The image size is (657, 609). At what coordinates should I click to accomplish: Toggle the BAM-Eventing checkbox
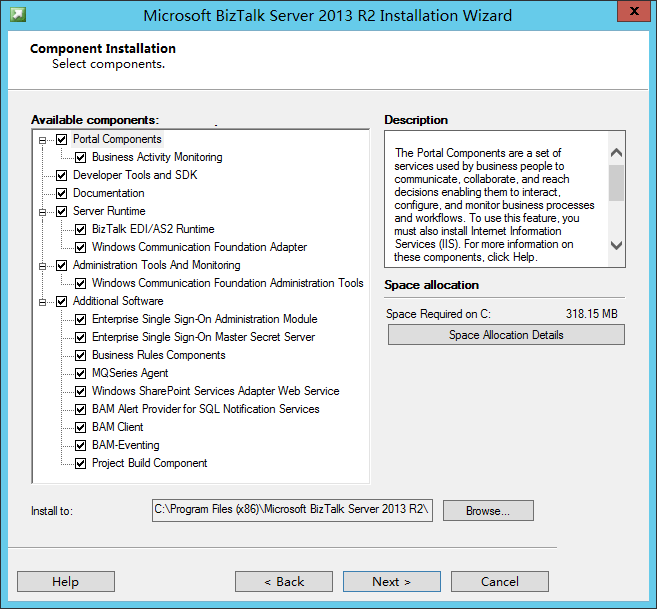tap(80, 446)
